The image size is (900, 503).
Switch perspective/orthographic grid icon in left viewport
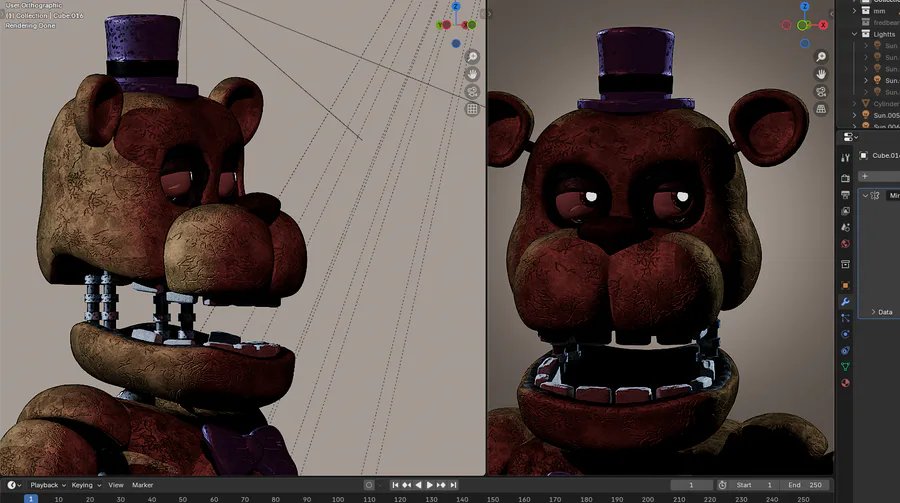pos(472,109)
